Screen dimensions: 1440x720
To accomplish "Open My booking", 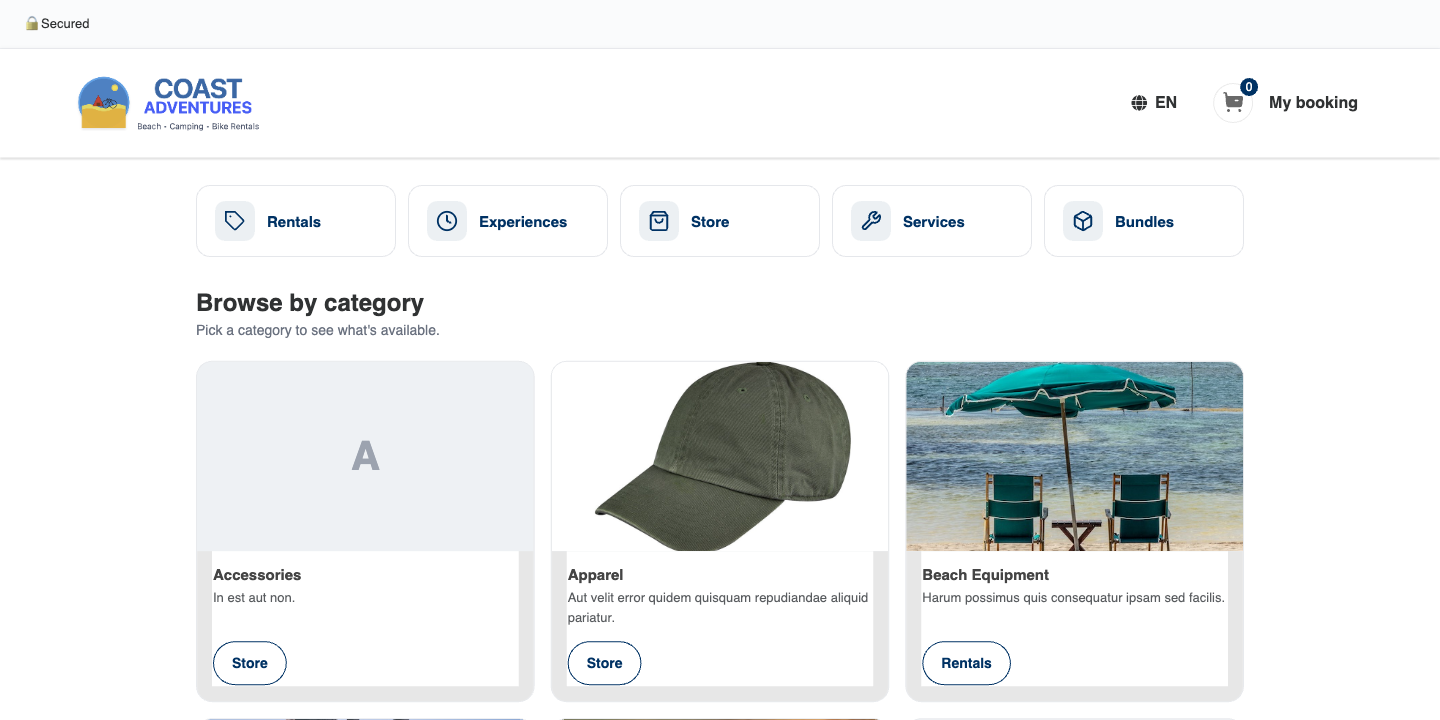I will click(1313, 103).
